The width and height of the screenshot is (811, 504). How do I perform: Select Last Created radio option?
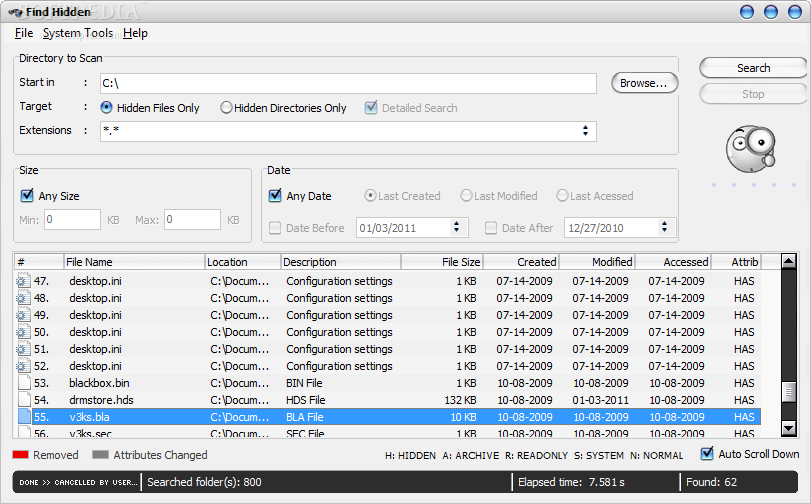coord(370,196)
